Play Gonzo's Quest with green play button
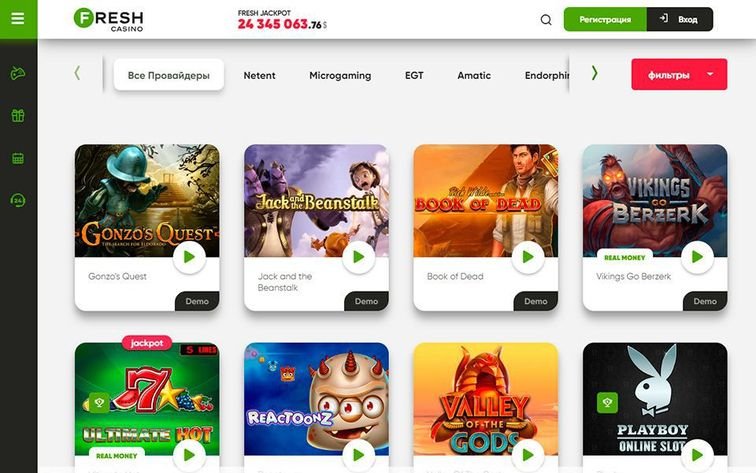756x473 pixels. click(x=189, y=257)
